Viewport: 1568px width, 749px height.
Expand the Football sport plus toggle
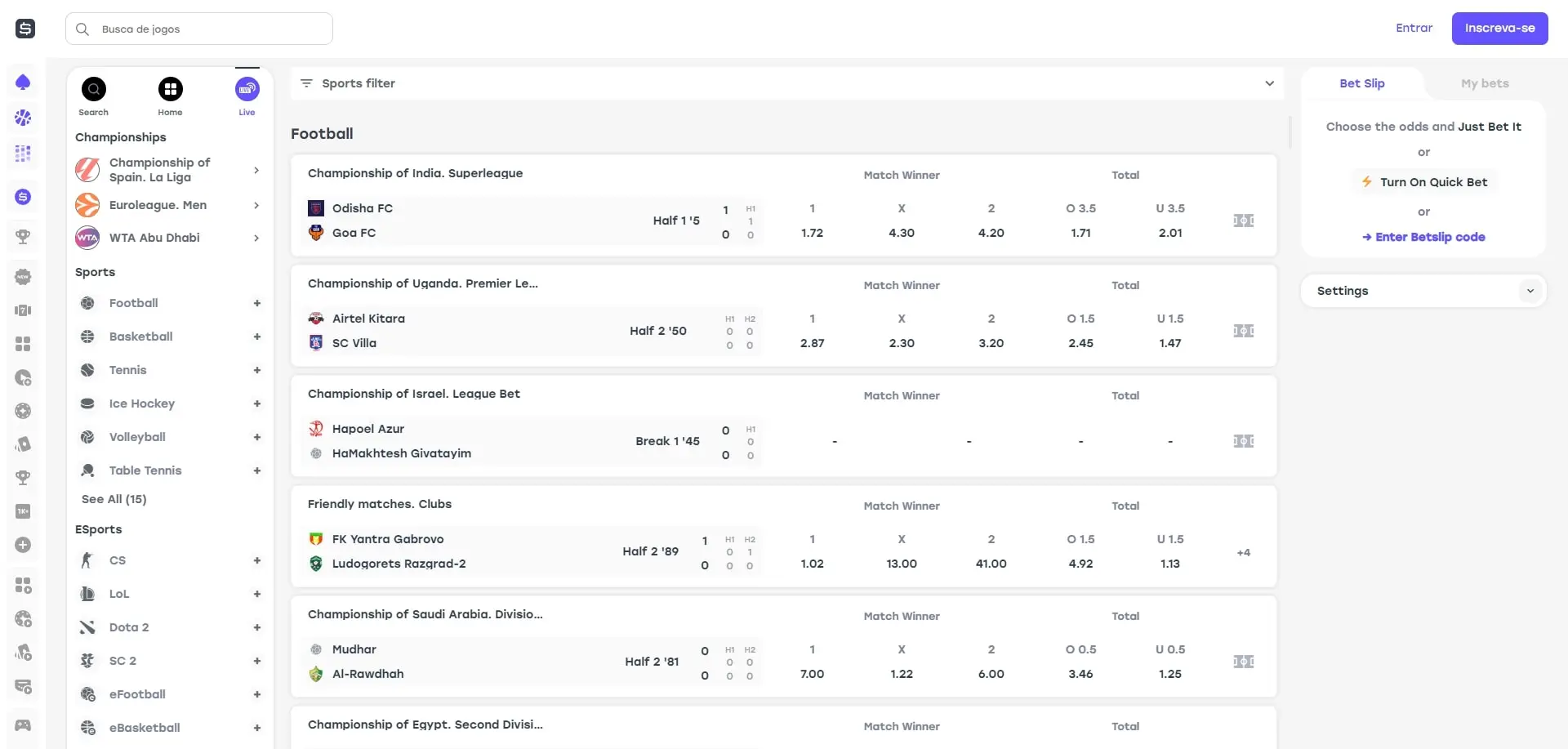(x=256, y=303)
